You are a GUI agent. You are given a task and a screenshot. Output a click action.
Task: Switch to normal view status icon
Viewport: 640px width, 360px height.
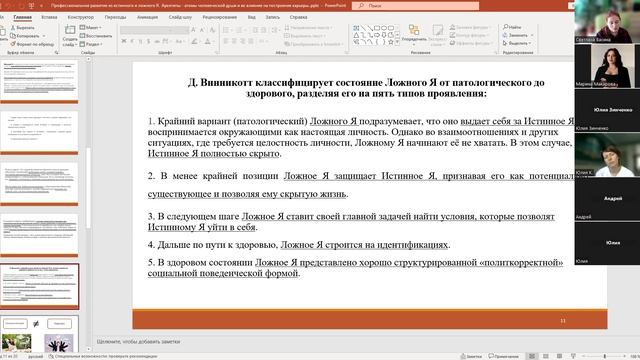(531, 356)
